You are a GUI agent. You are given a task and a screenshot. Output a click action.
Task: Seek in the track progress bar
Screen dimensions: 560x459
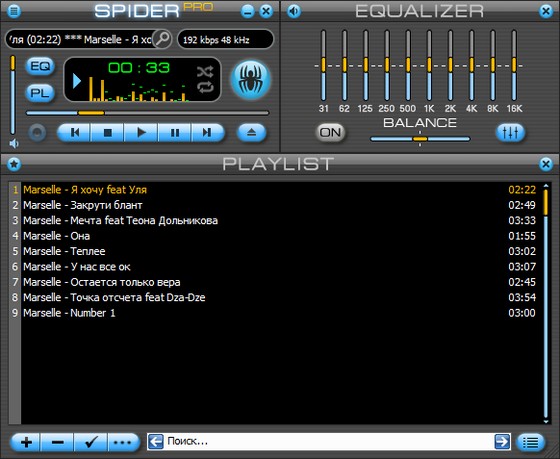pyautogui.click(x=147, y=113)
